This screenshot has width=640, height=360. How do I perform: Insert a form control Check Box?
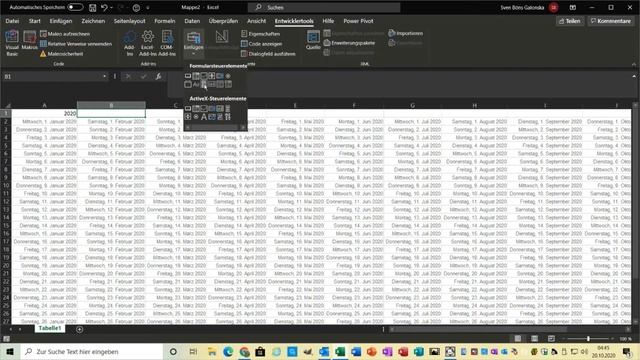(204, 76)
